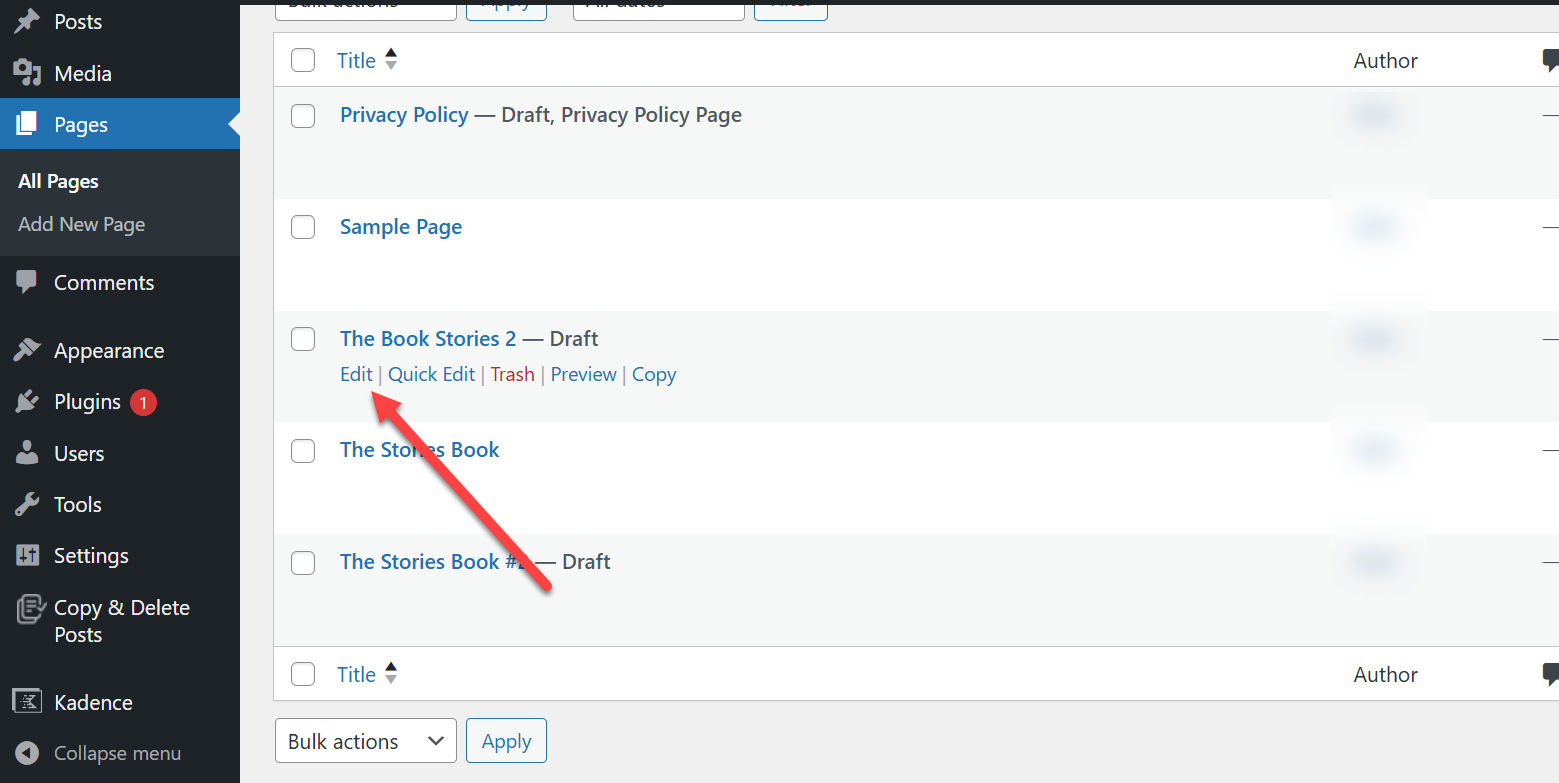Click the Pages icon in sidebar
1559x783 pixels.
click(27, 124)
